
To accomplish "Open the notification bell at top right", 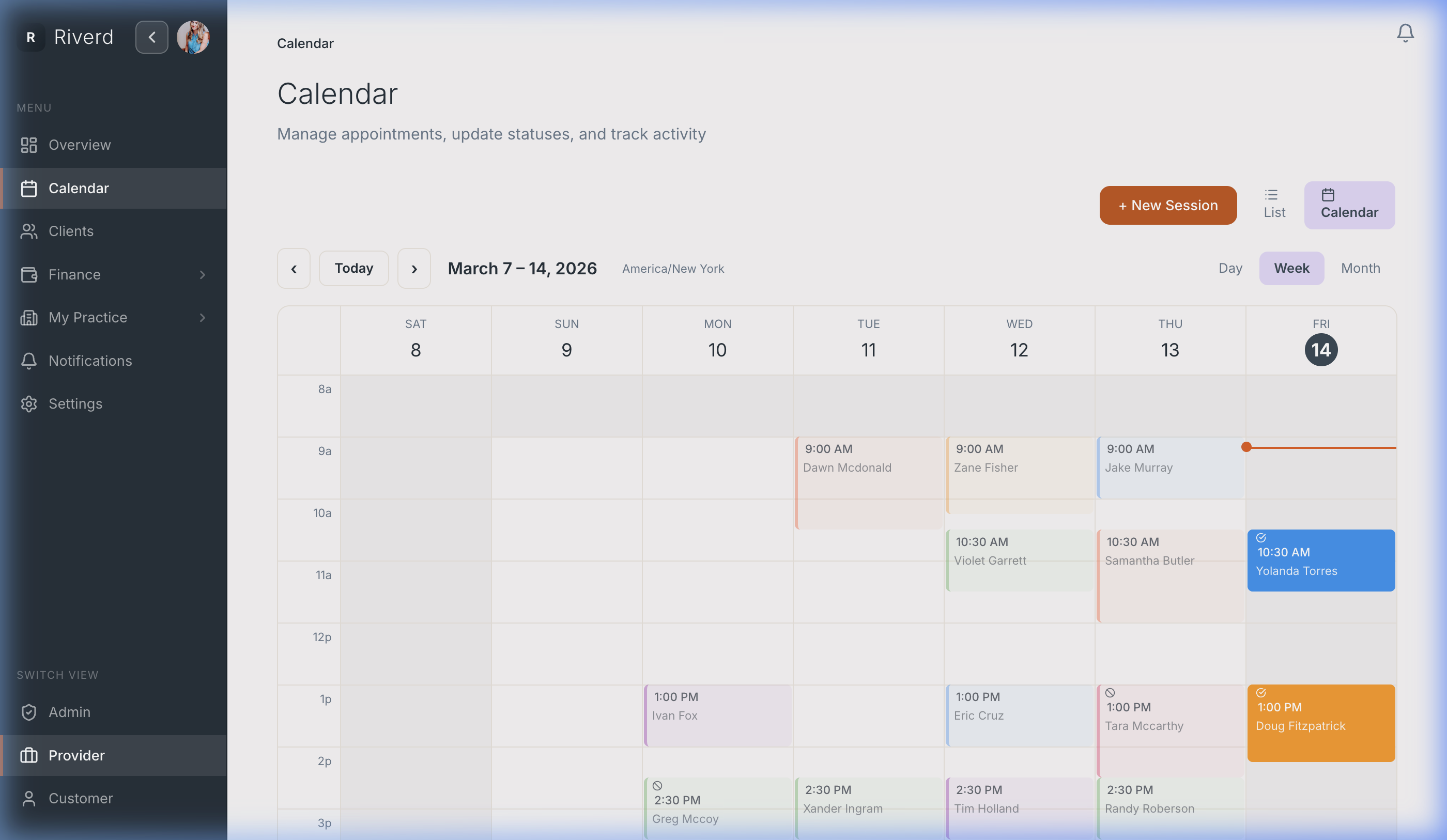I will point(1405,33).
